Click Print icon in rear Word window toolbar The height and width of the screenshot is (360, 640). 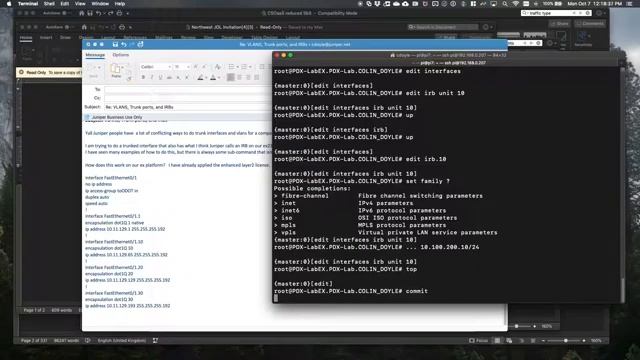[x=119, y=13]
